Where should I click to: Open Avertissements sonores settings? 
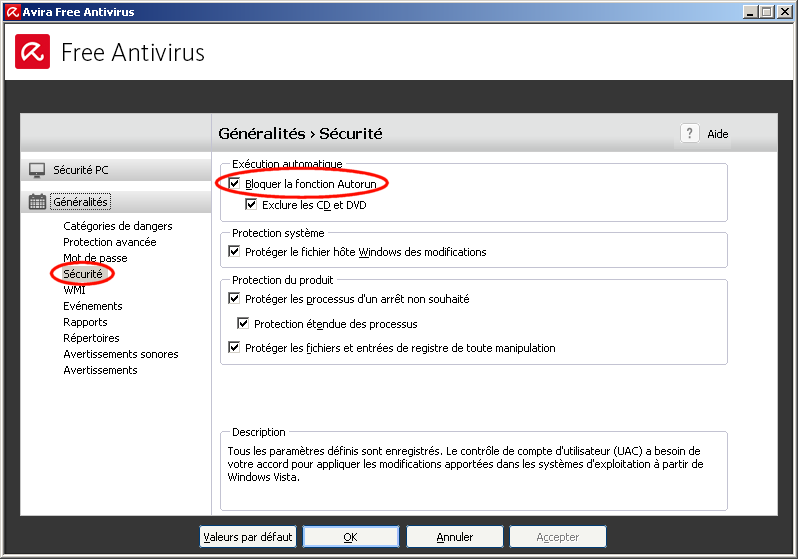pyautogui.click(x=121, y=354)
